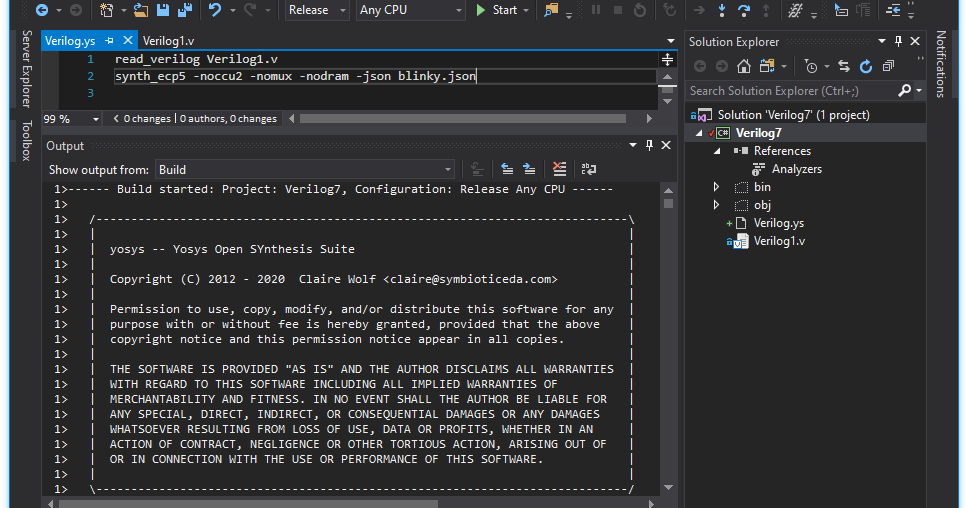The image size is (966, 508).
Task: Save the current file with Save icon
Action: pos(163,10)
